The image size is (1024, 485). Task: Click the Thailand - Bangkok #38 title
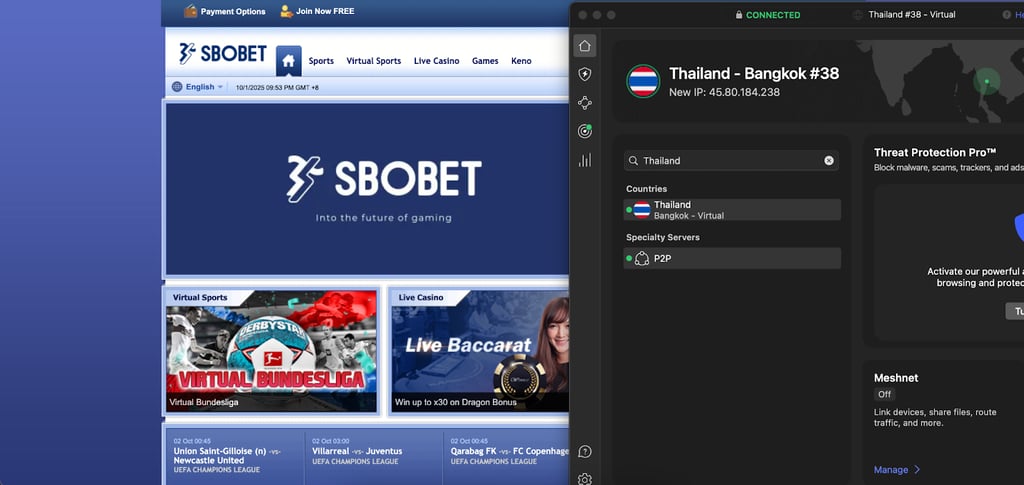tap(754, 73)
